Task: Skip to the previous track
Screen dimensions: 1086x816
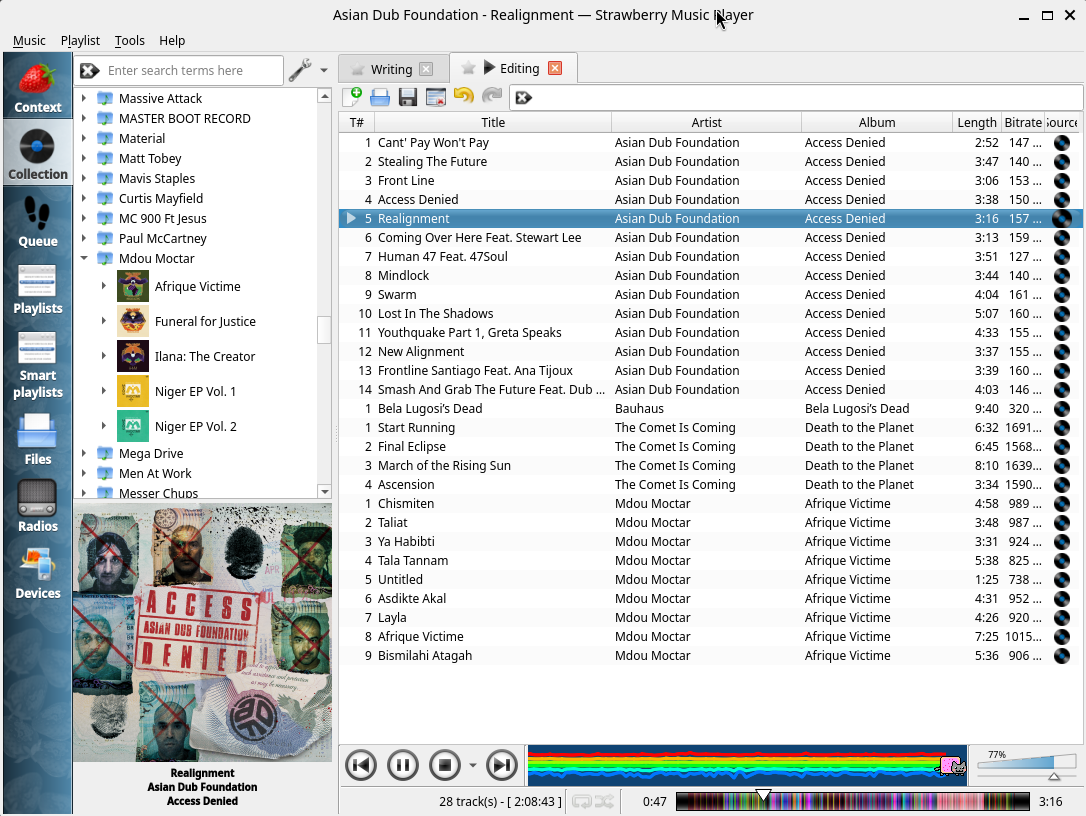Action: pyautogui.click(x=361, y=765)
